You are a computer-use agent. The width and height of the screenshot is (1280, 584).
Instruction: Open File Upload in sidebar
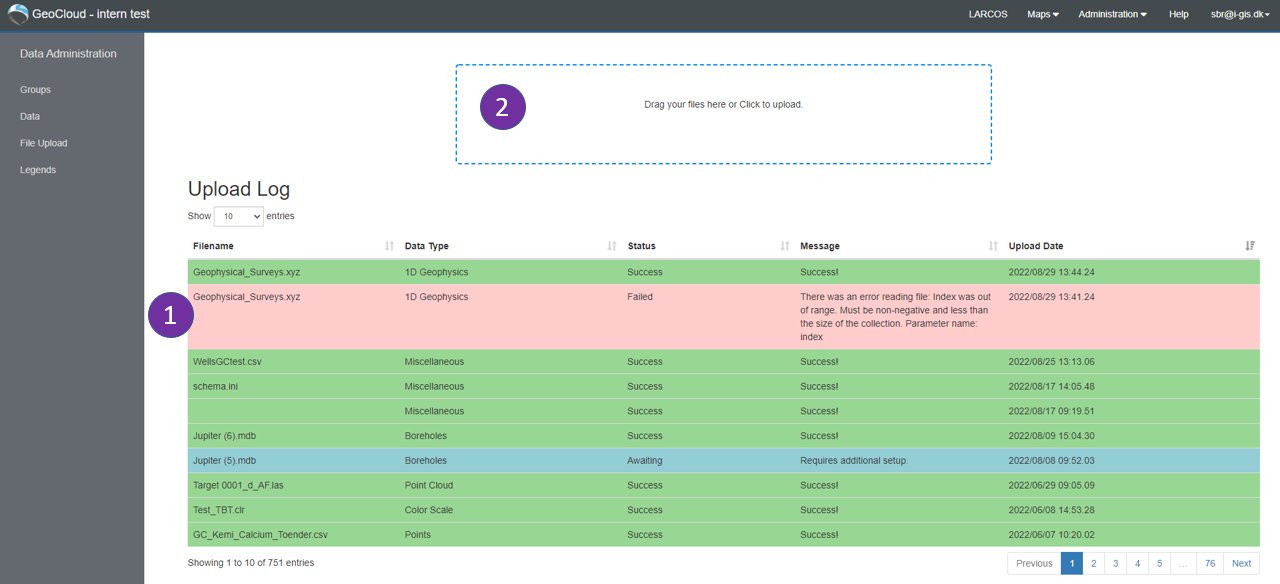click(x=44, y=143)
